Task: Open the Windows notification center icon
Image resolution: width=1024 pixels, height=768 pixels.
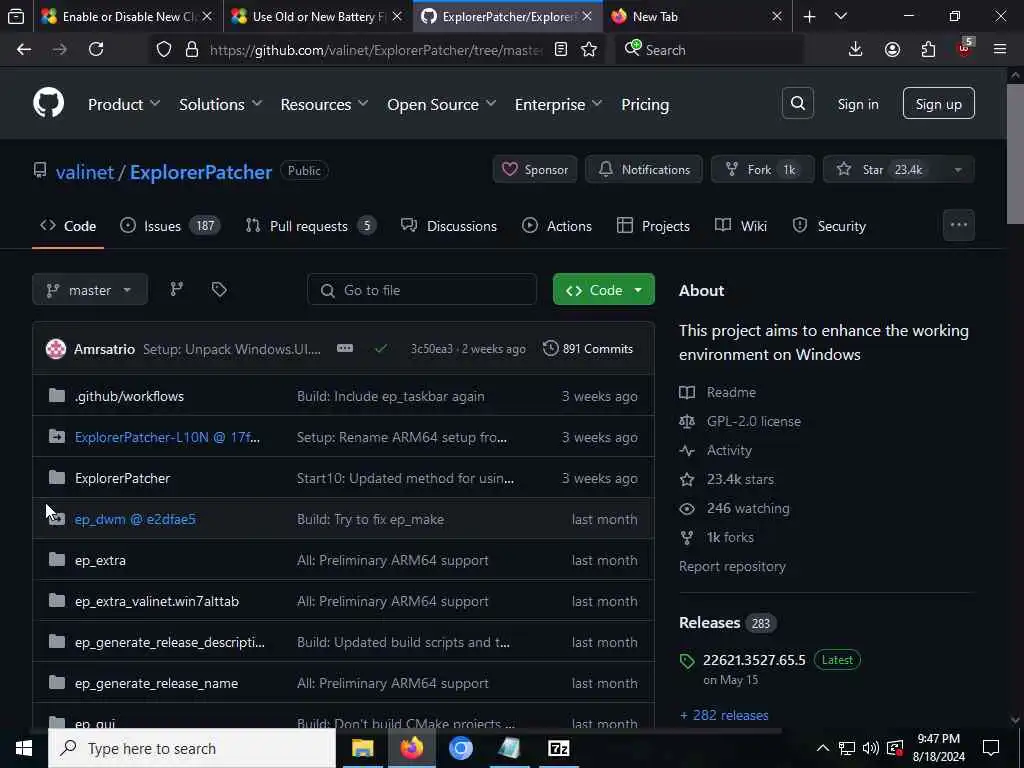Action: pos(991,748)
